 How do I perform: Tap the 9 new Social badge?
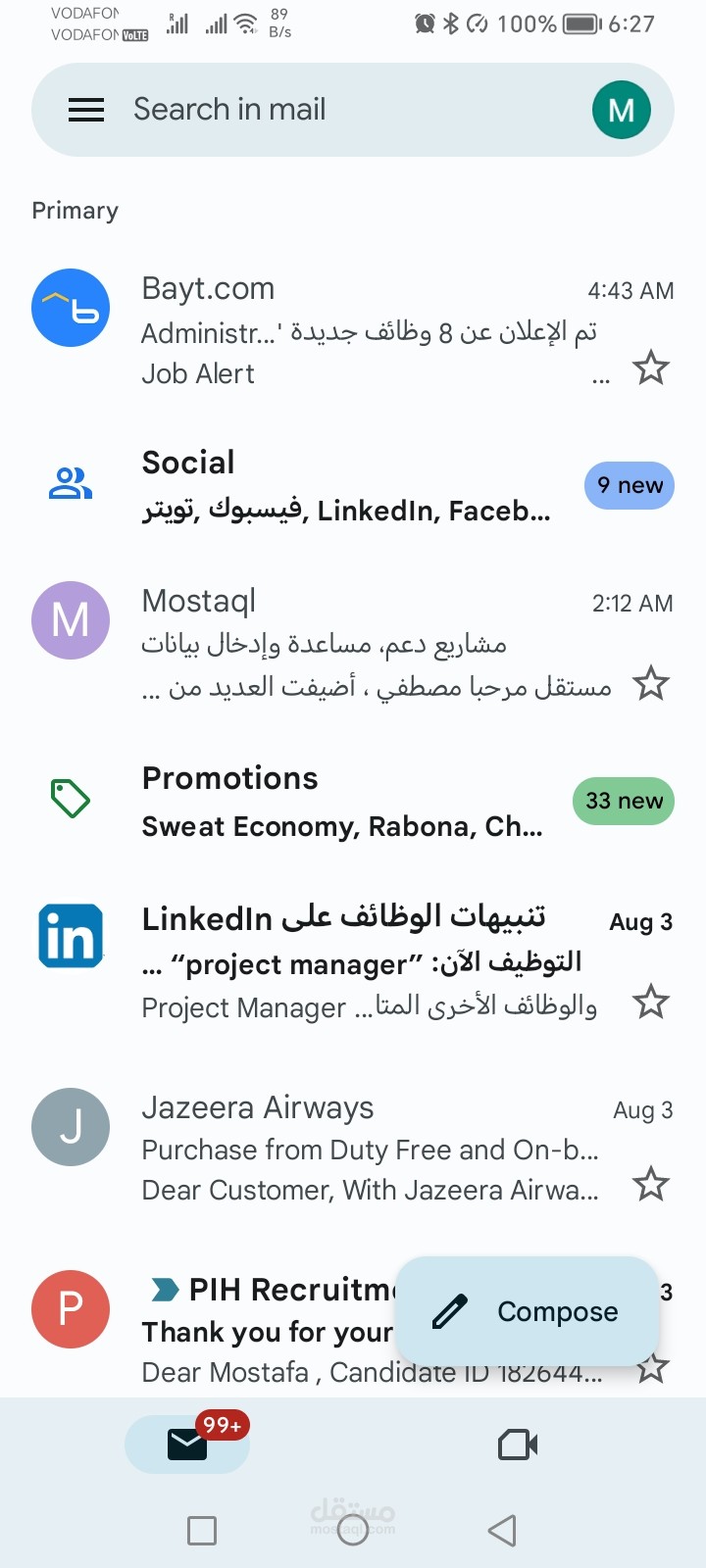(x=629, y=485)
